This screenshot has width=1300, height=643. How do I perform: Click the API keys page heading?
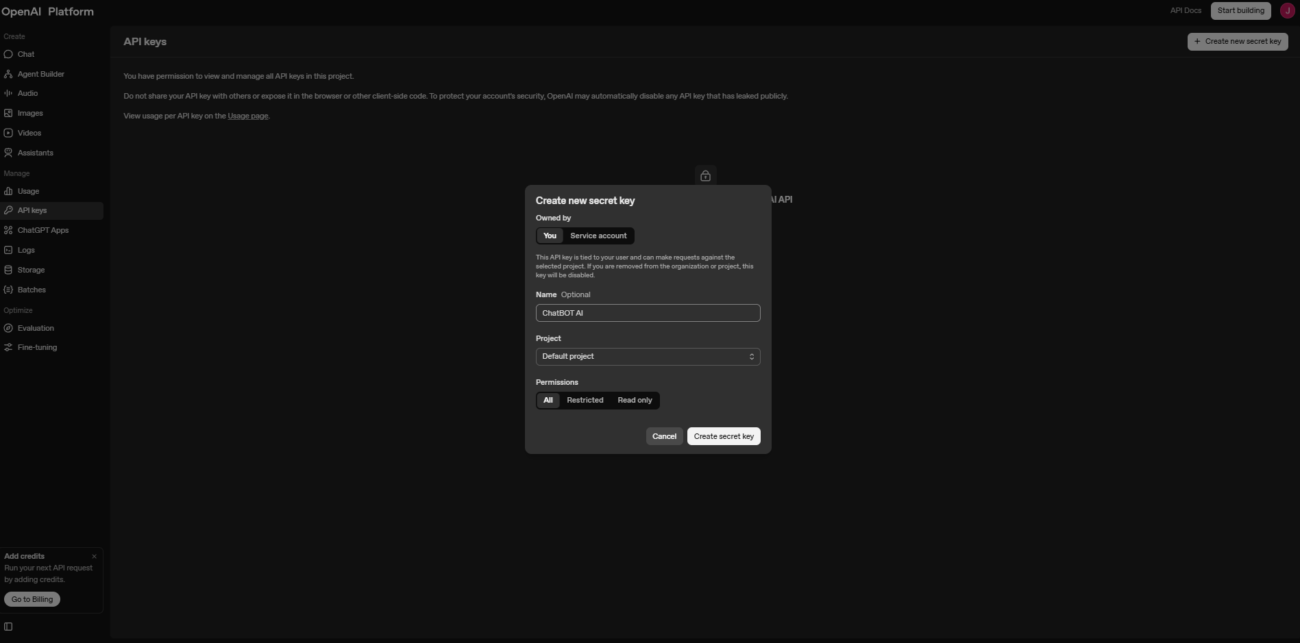point(145,42)
